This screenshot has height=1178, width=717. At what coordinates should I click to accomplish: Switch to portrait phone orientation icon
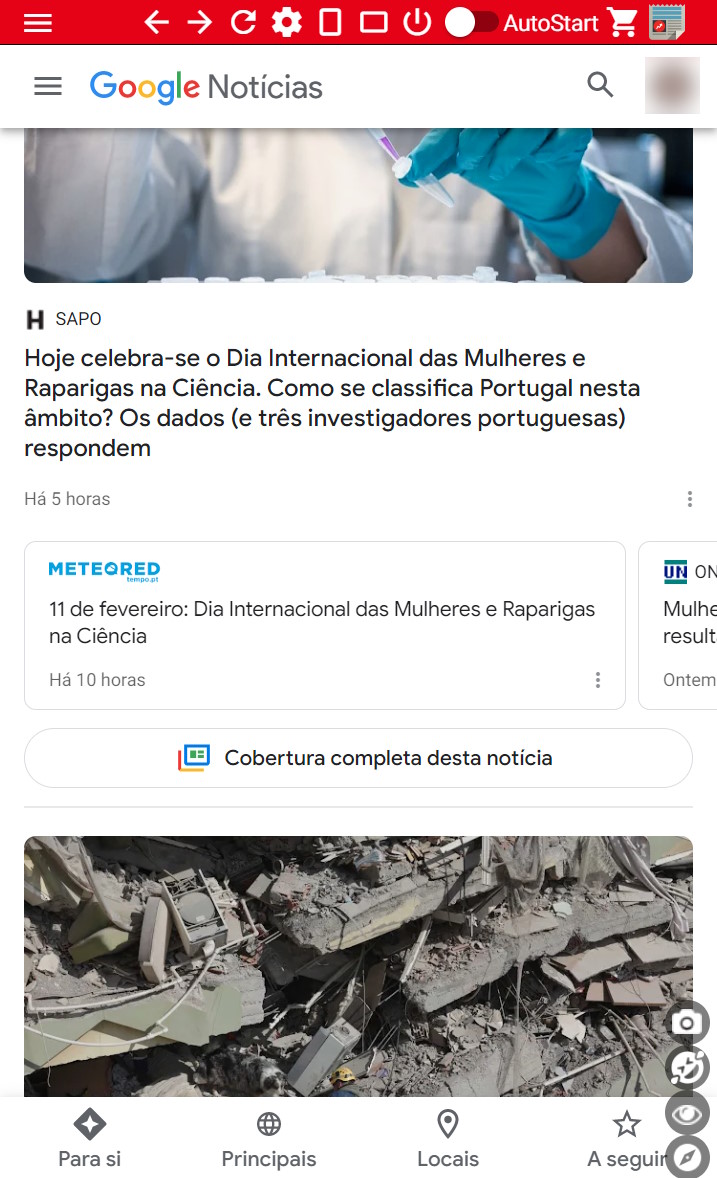[330, 23]
